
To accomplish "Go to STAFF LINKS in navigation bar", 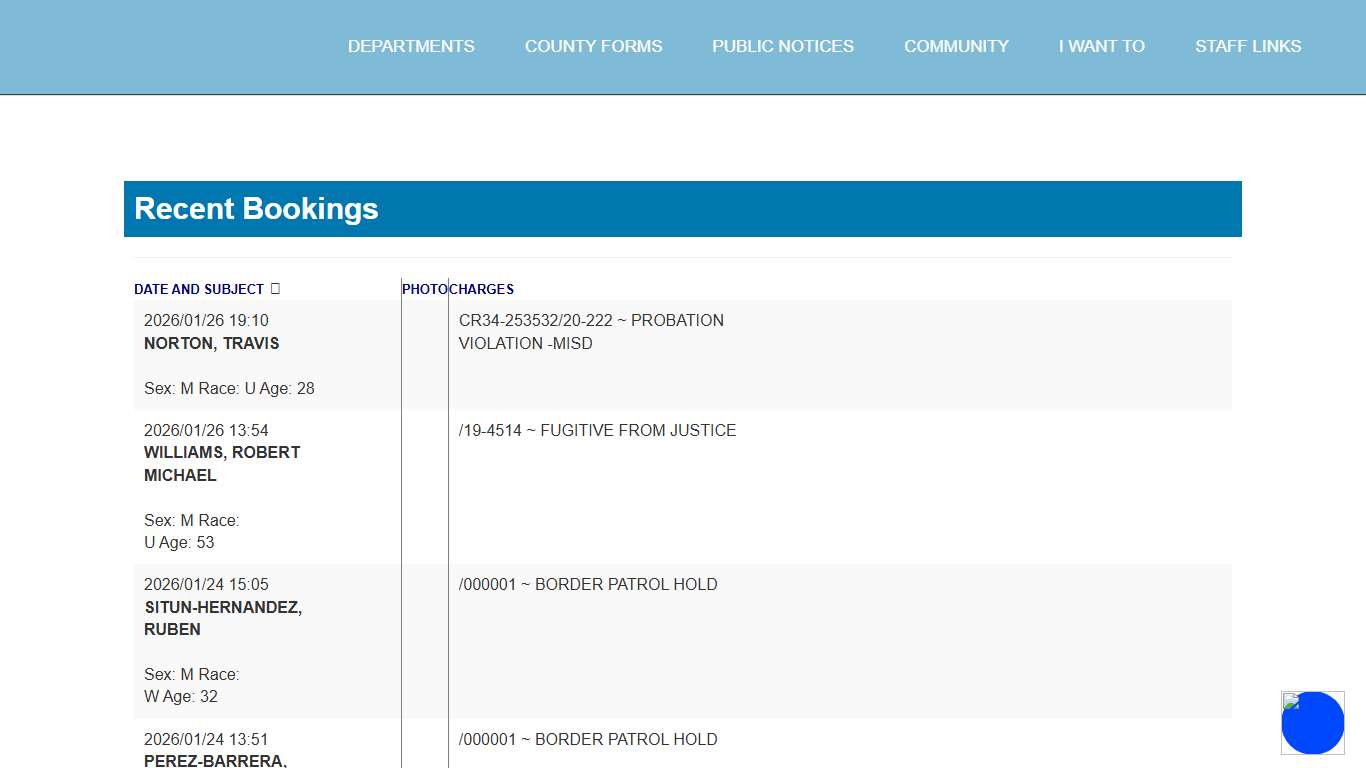I will pyautogui.click(x=1248, y=46).
